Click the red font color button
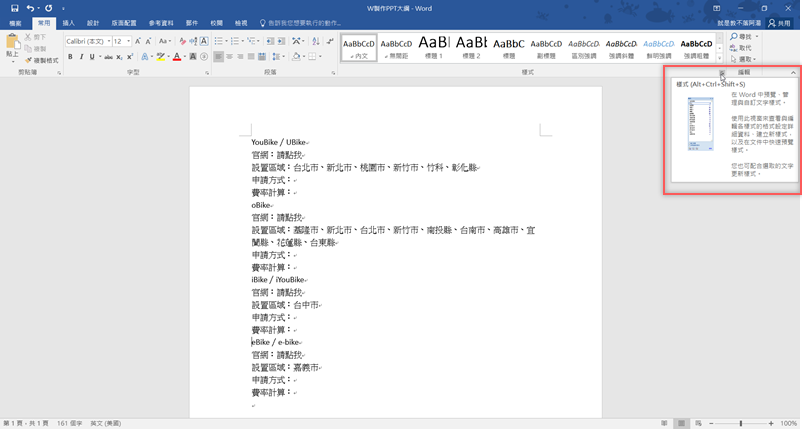 [x=177, y=57]
